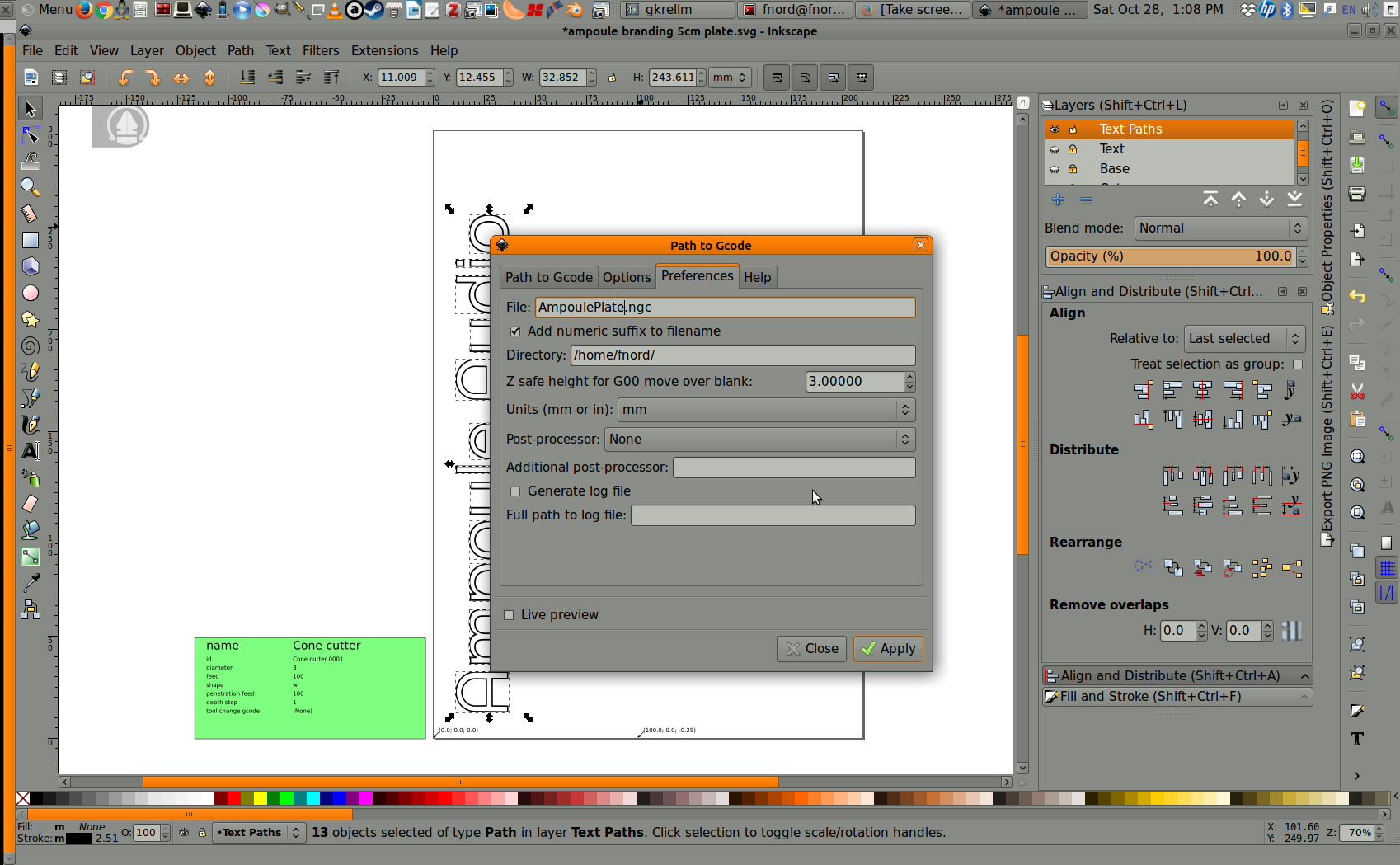Open system Menu button in panel
This screenshot has height=865, width=1400.
pos(46,10)
